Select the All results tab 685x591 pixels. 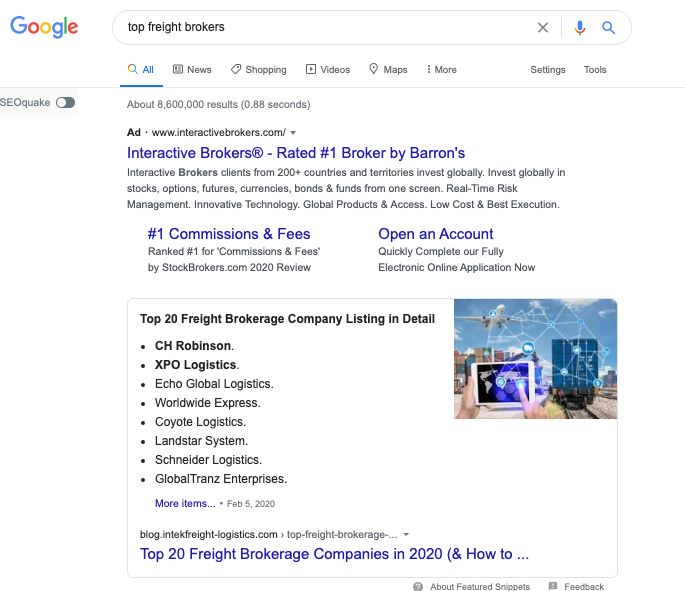click(141, 69)
